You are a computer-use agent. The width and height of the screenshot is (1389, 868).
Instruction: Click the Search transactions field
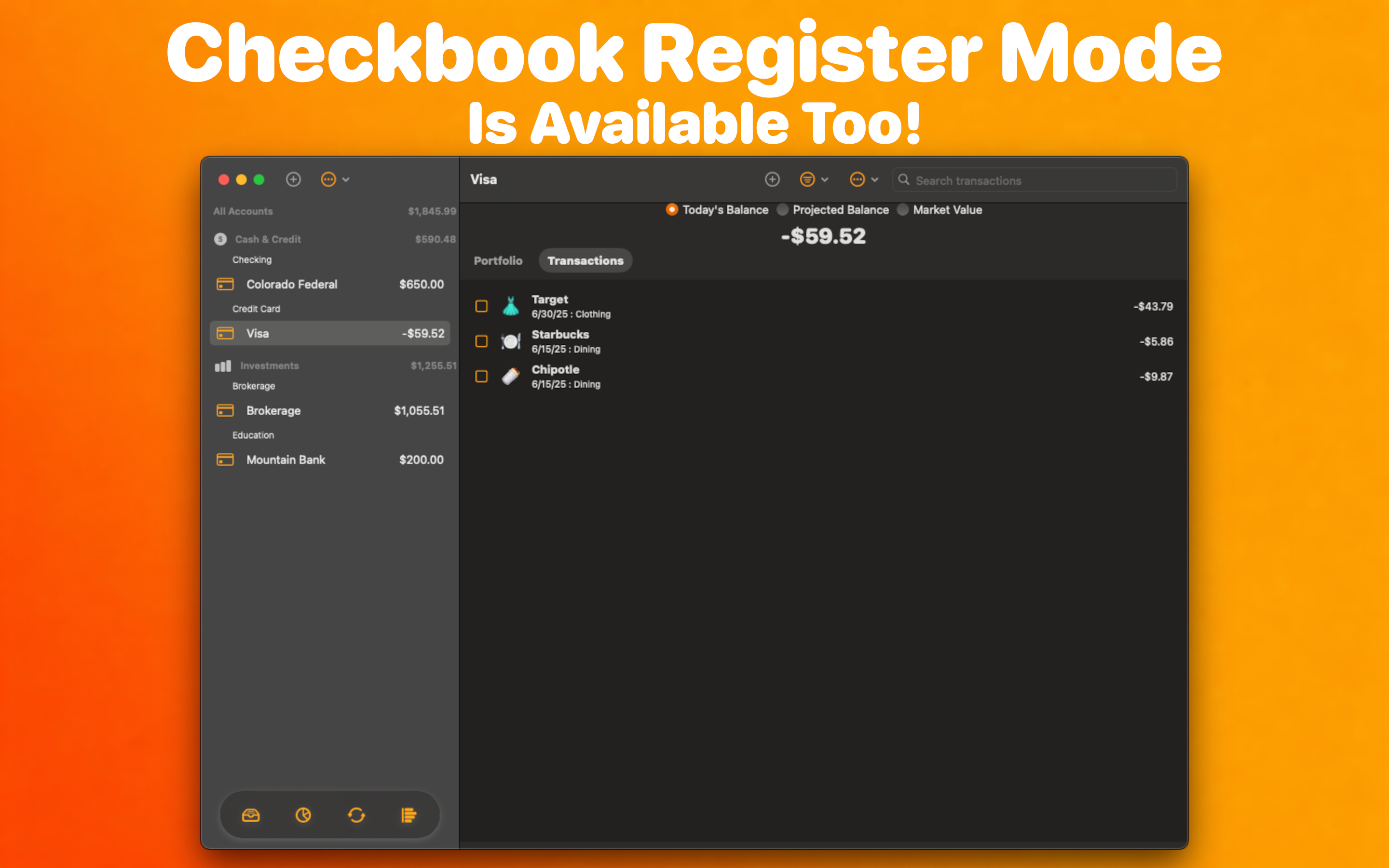(1035, 180)
